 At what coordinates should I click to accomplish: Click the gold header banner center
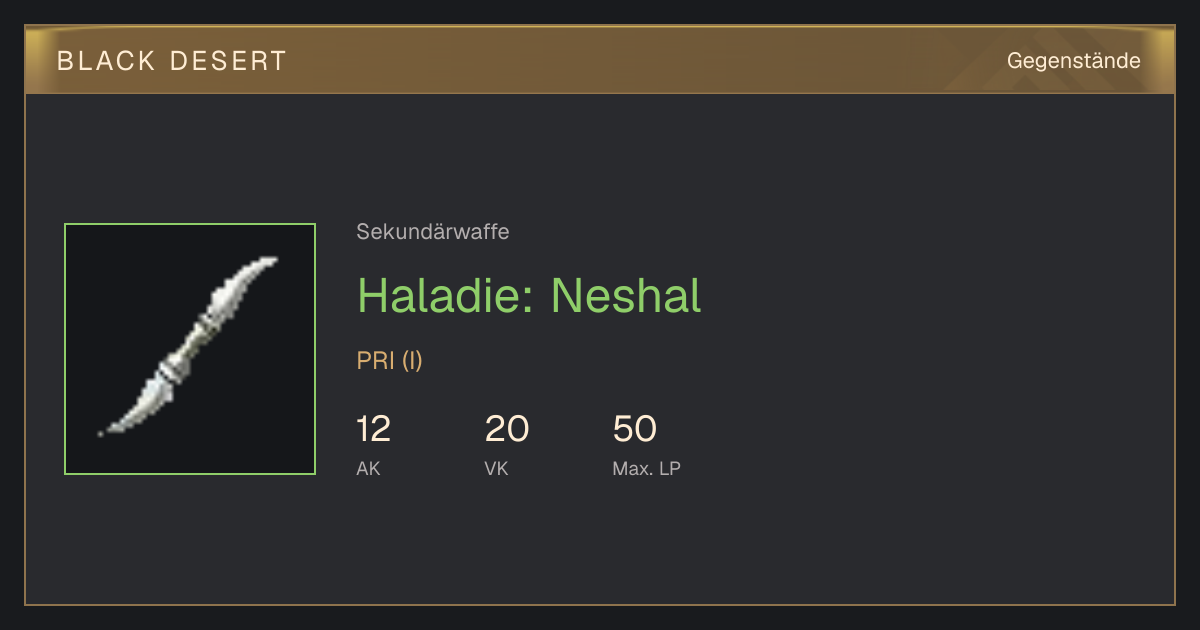(x=600, y=60)
